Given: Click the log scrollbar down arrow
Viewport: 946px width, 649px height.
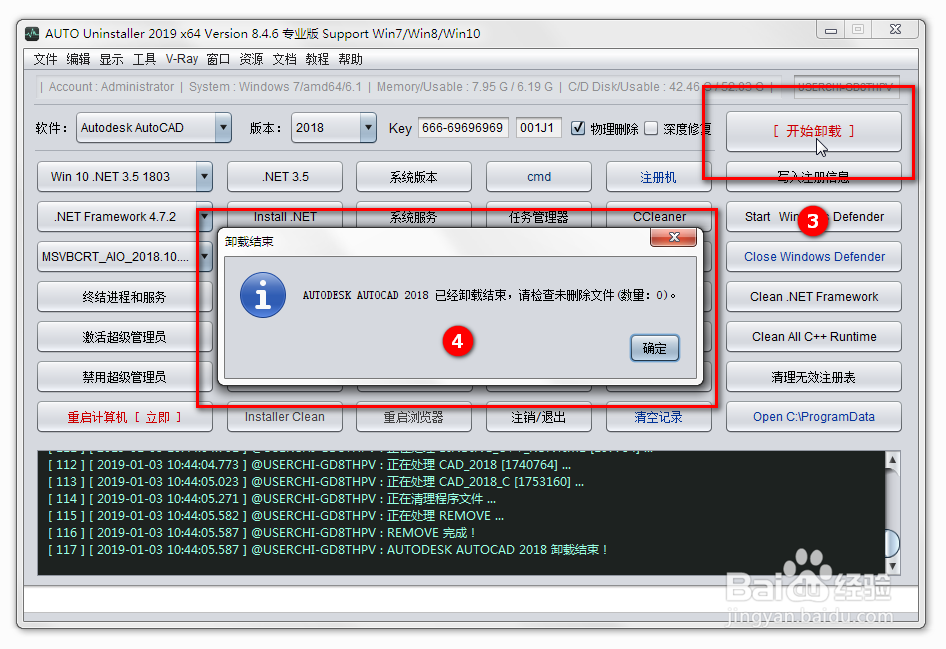Looking at the screenshot, I should point(892,566).
